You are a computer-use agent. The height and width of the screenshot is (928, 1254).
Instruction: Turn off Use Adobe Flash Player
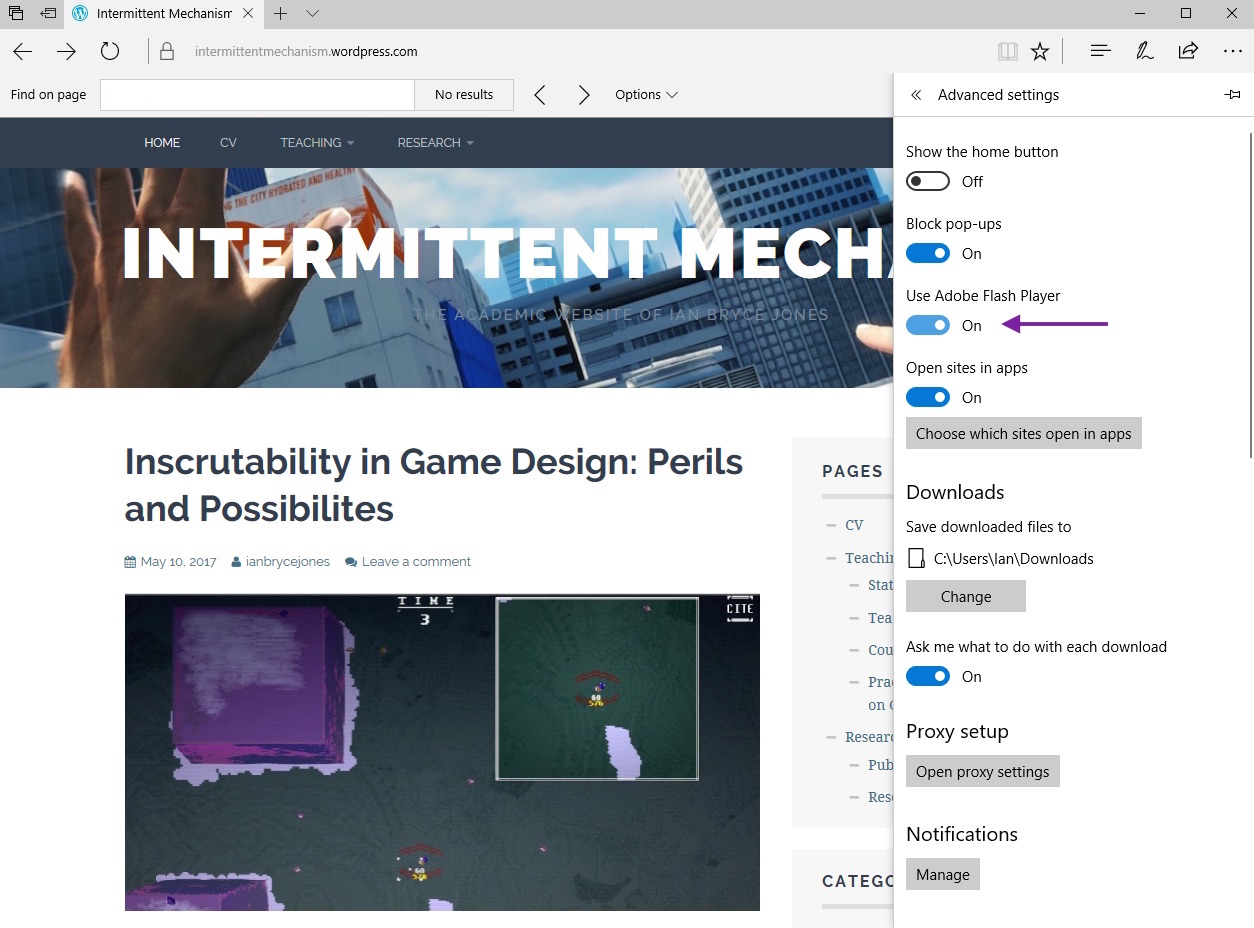pos(928,326)
